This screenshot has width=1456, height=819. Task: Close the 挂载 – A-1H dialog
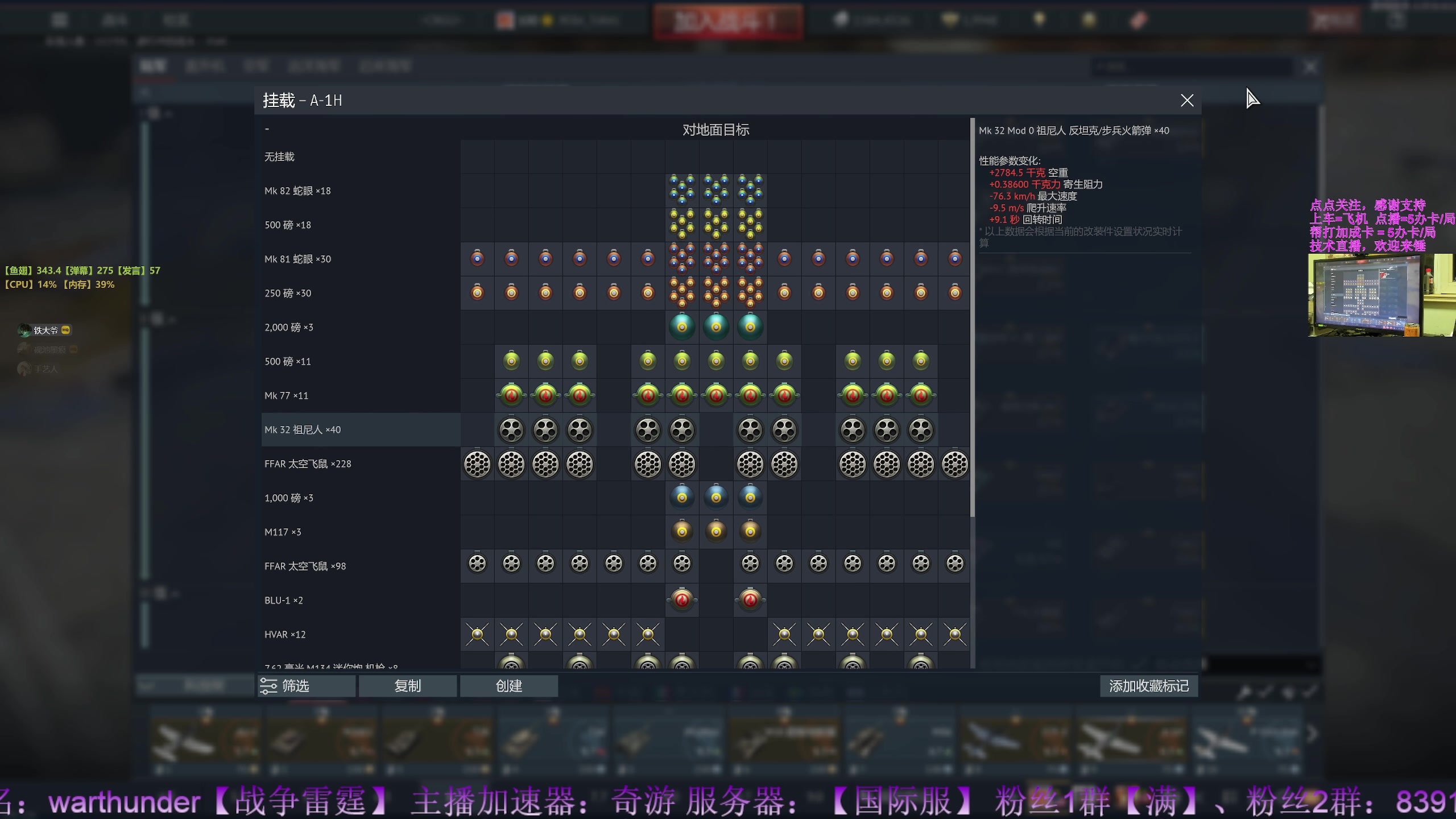(x=1187, y=101)
